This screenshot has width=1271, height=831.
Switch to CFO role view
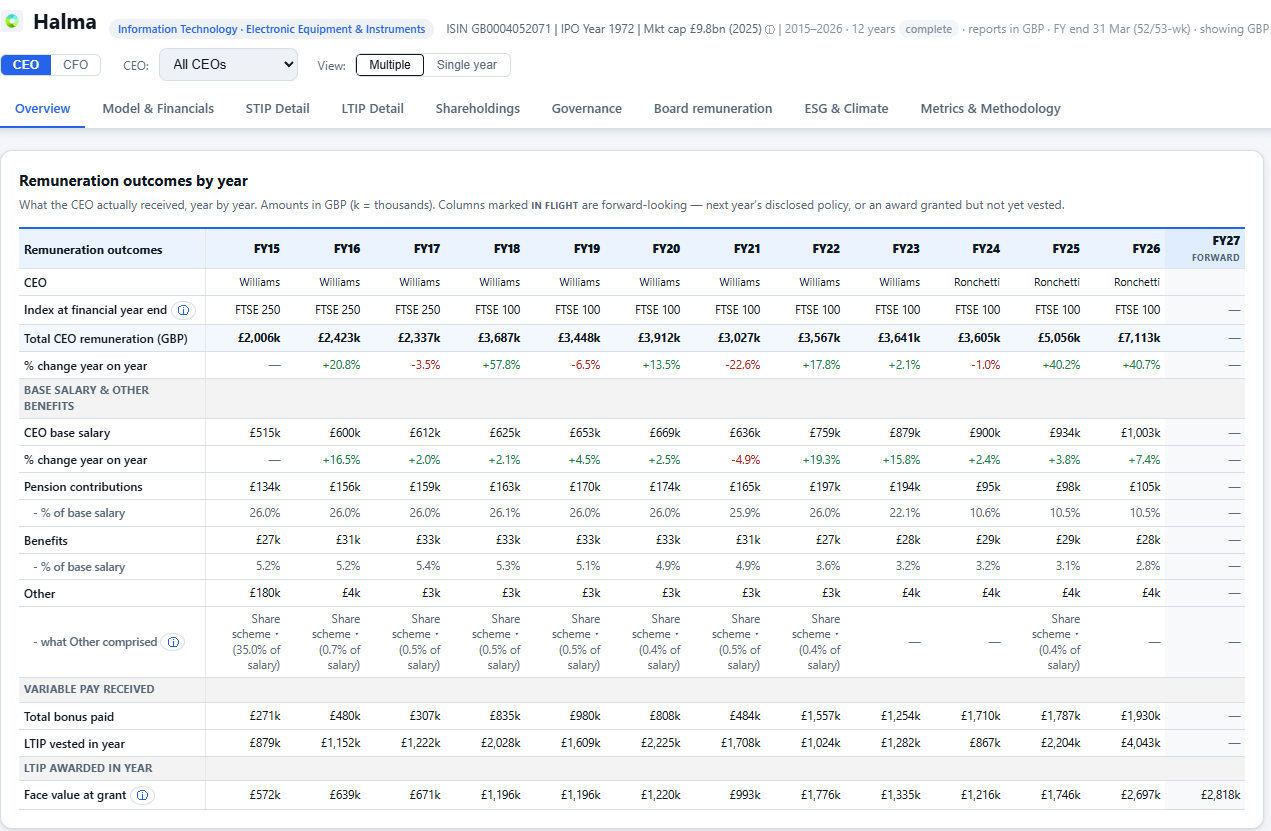click(76, 65)
